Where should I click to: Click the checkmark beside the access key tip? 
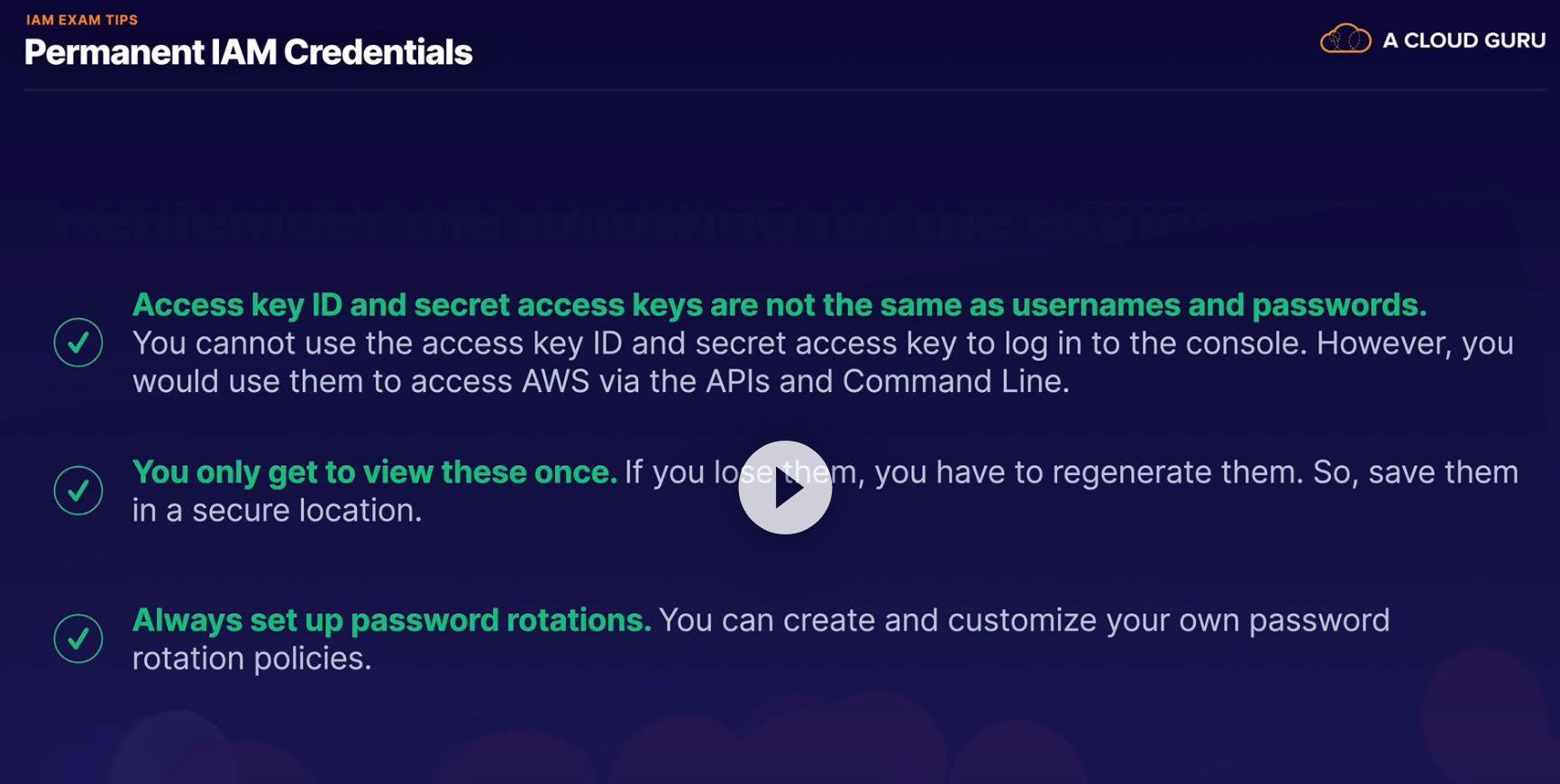coord(78,342)
